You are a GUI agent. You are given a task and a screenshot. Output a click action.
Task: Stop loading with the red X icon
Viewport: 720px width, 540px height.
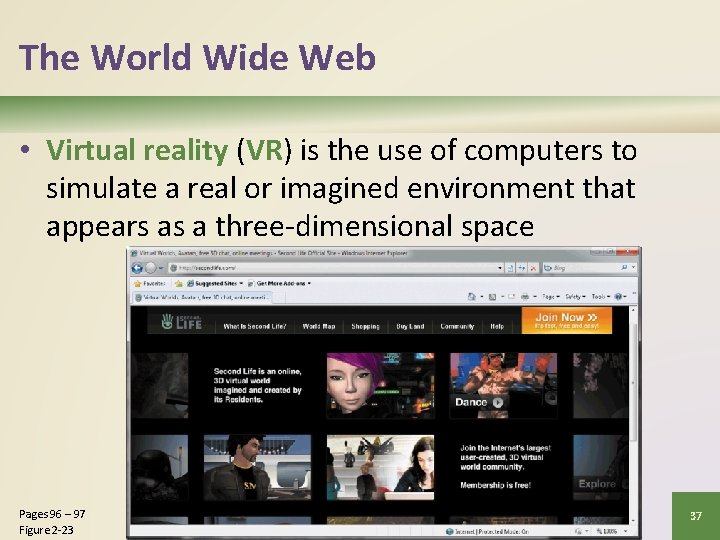point(533,268)
